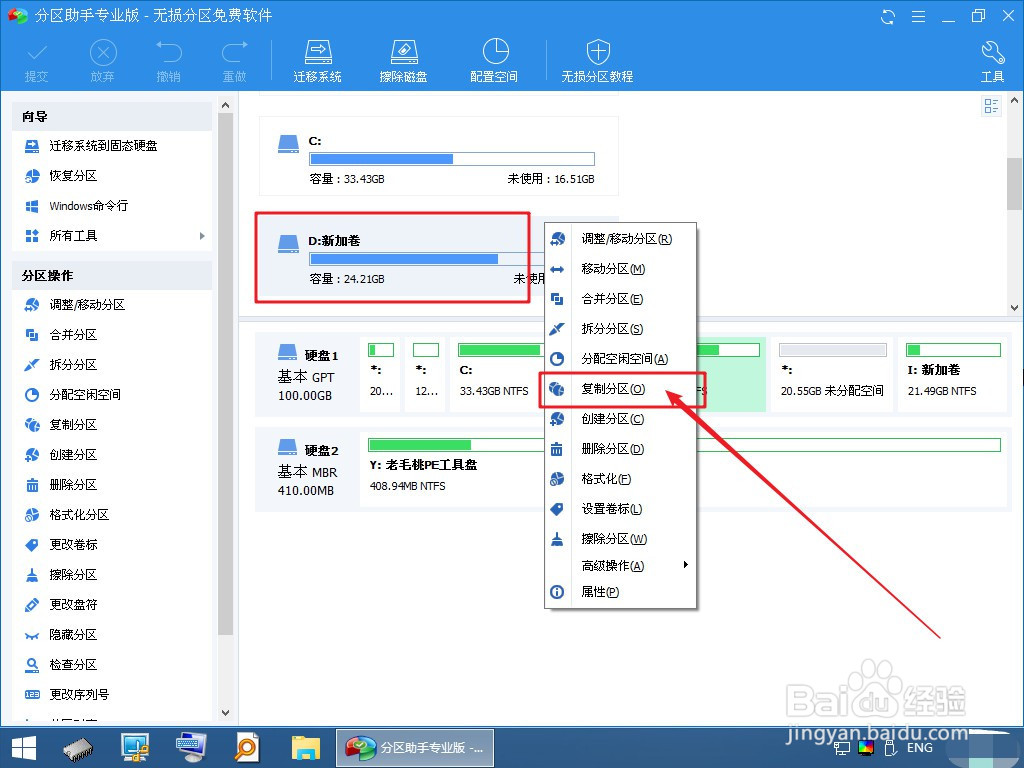This screenshot has width=1024, height=768.
Task: Click the 提交 checkmark button
Action: point(37,61)
